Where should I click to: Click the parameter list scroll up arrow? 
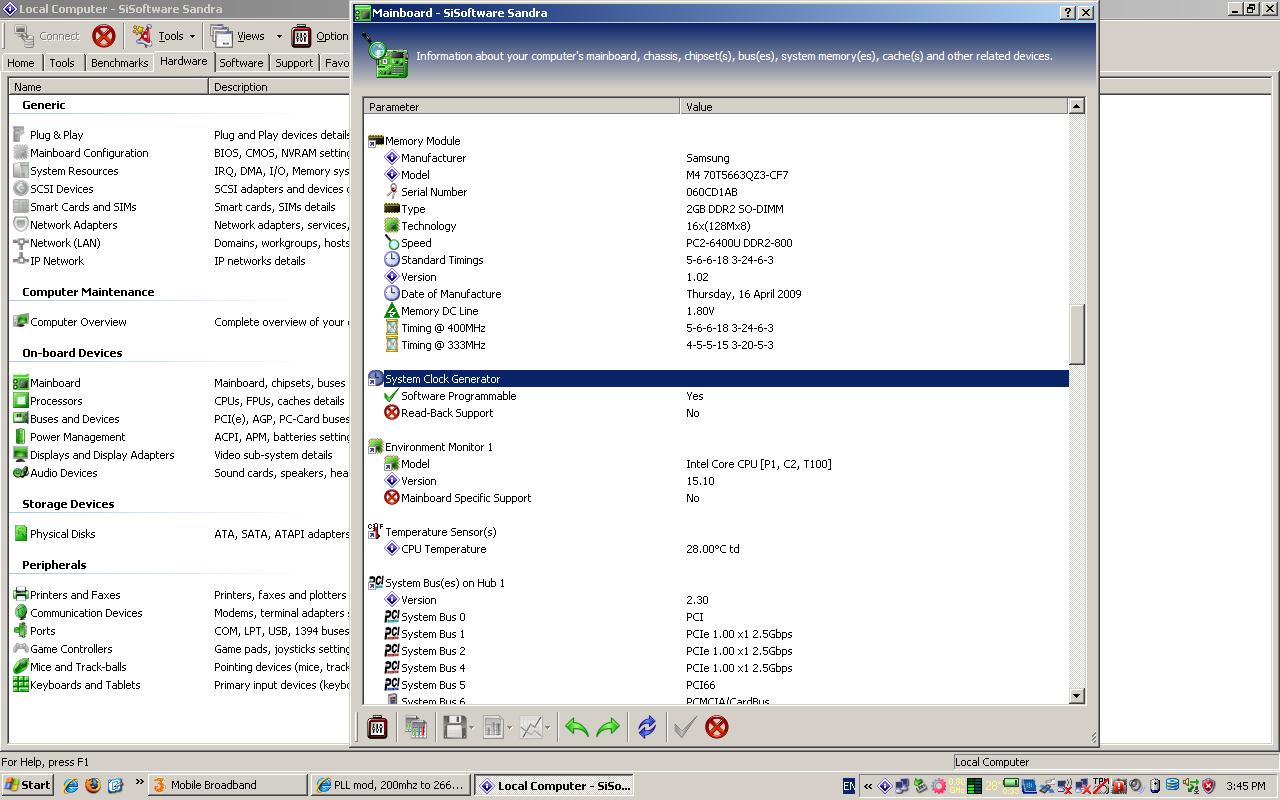(1077, 106)
